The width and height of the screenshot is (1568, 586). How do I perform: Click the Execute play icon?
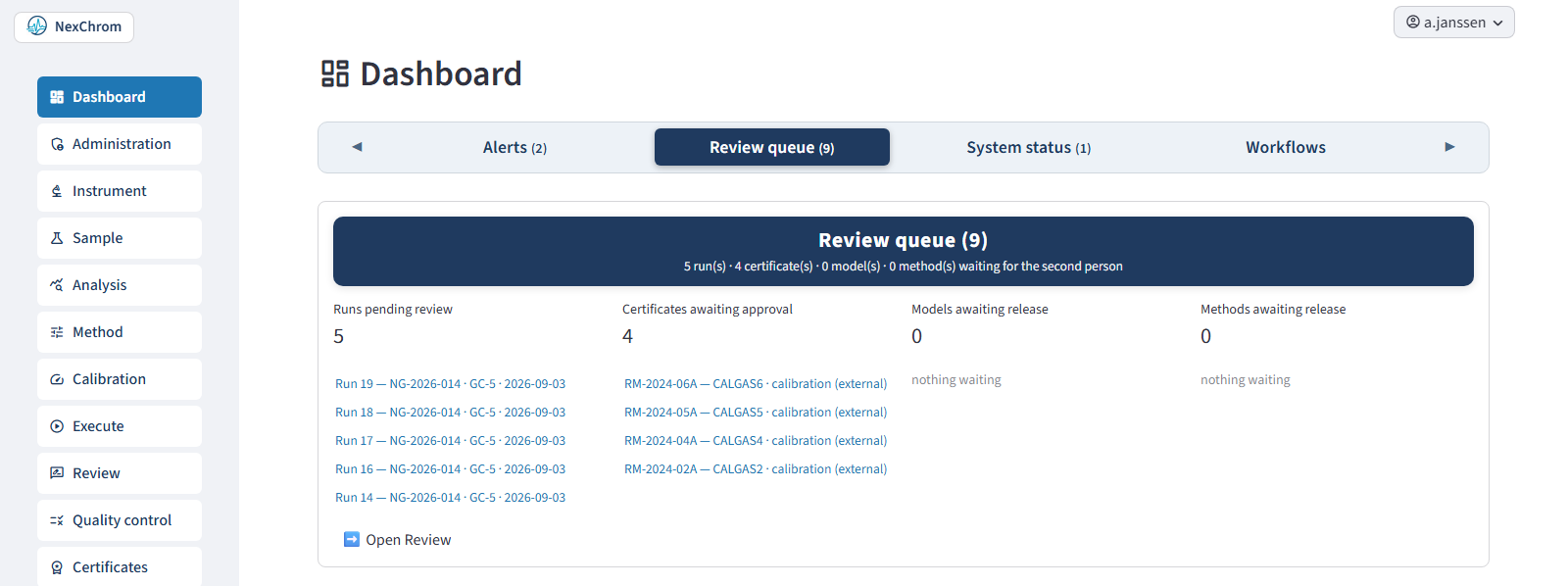pos(57,426)
